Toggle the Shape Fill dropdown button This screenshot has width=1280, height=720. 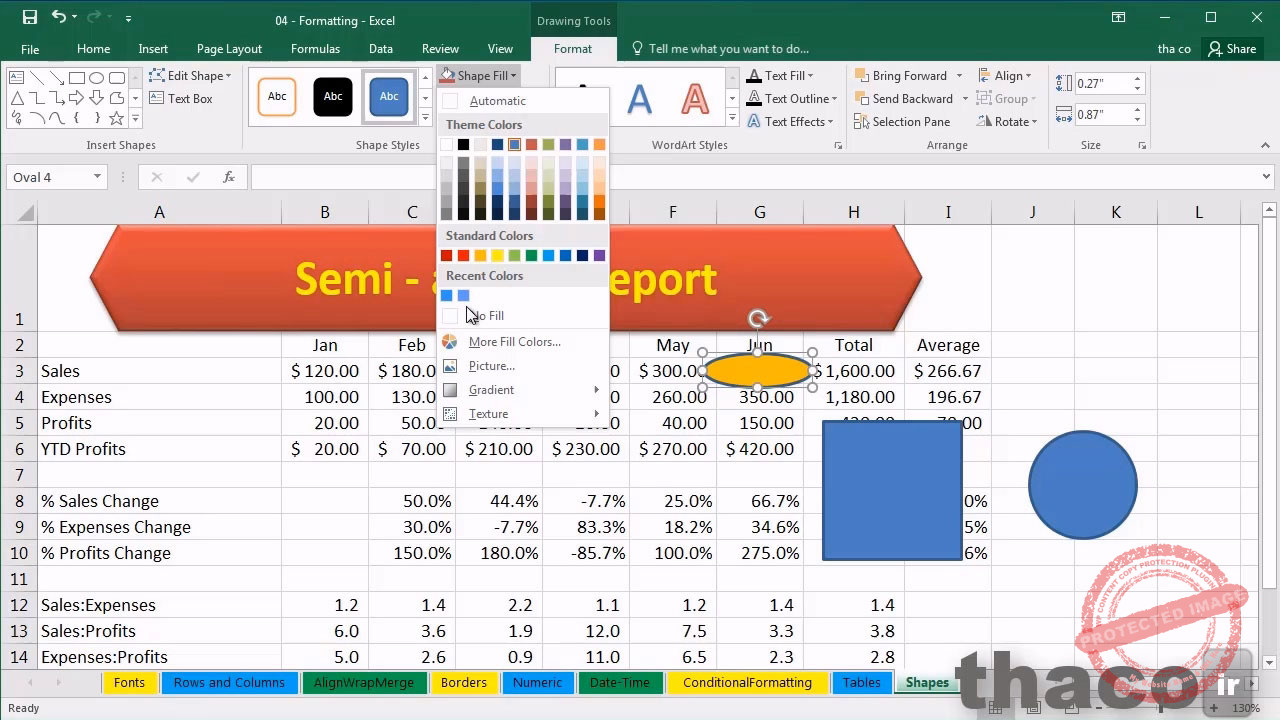479,76
